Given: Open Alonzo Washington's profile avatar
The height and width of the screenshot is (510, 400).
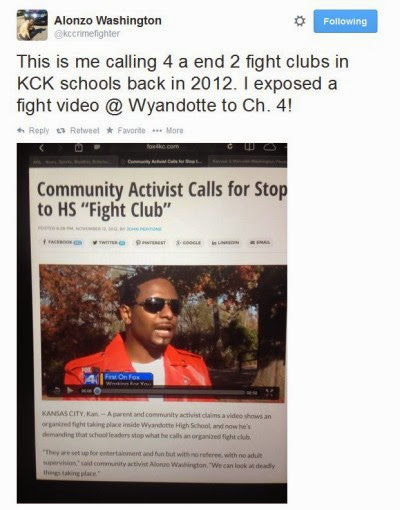Looking at the screenshot, I should pos(32,25).
